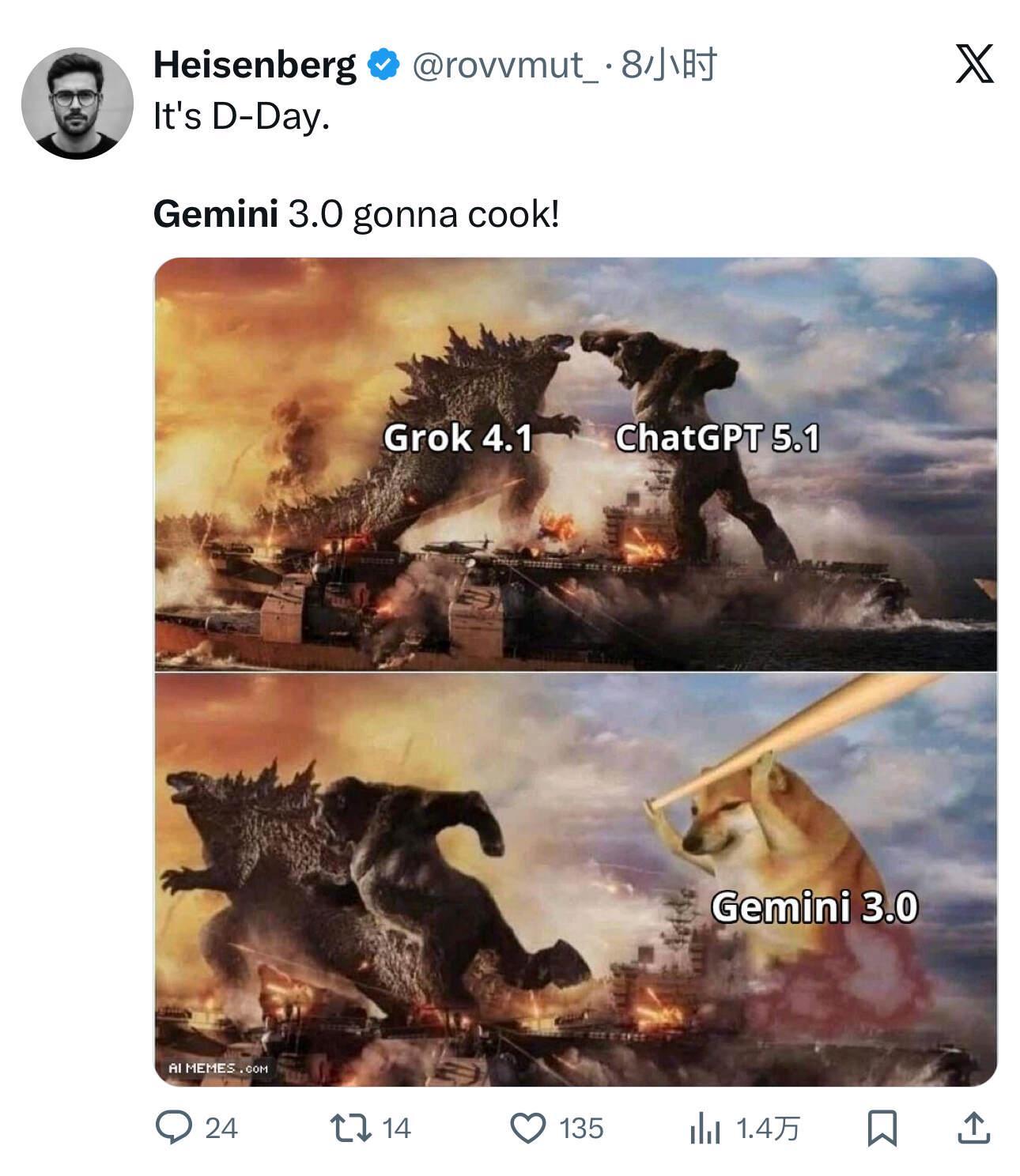The width and height of the screenshot is (1020, 1176).
Task: Click the X logo
Action: tap(974, 64)
